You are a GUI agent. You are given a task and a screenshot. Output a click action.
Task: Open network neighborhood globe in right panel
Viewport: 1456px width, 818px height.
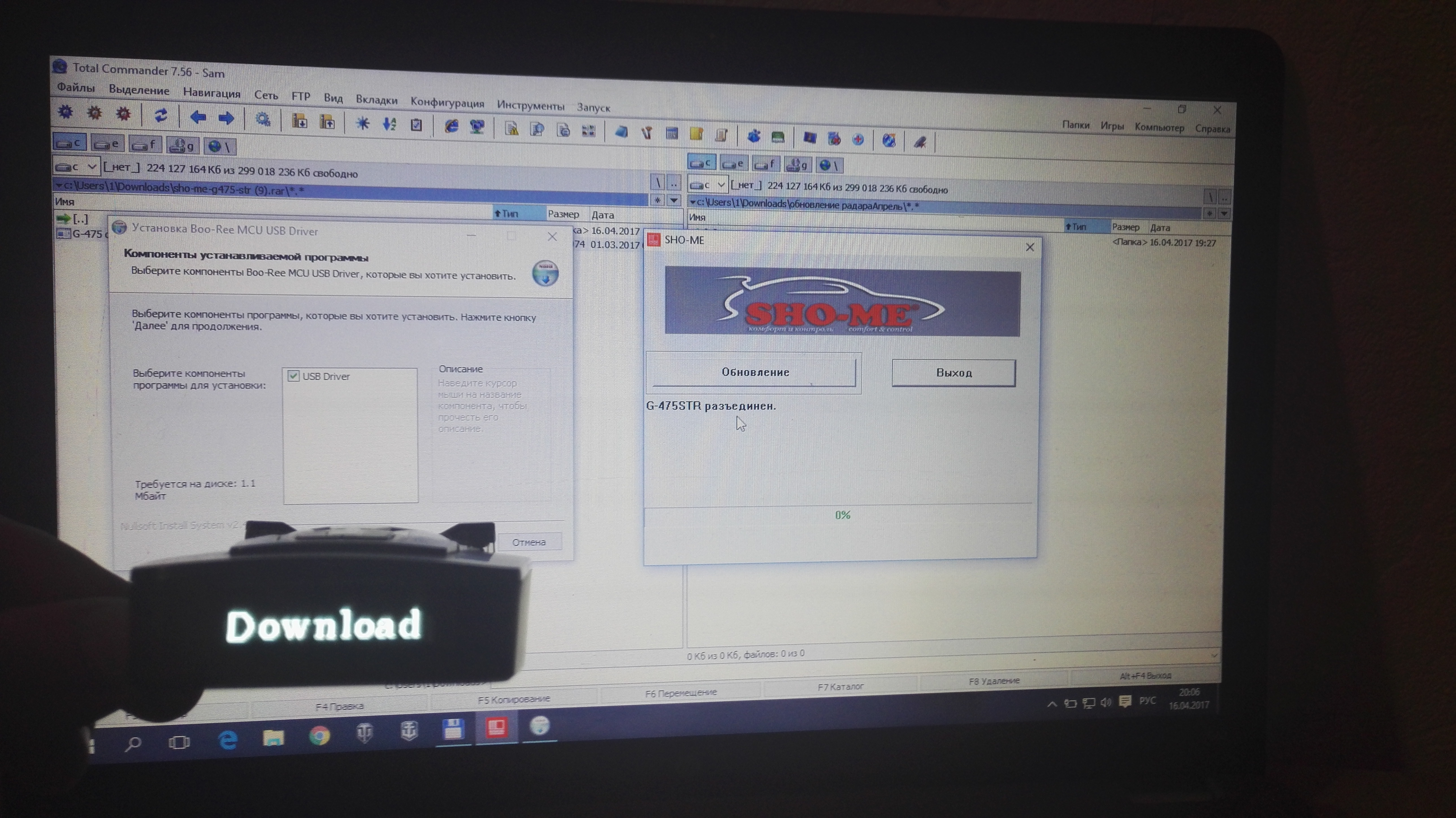[x=829, y=166]
